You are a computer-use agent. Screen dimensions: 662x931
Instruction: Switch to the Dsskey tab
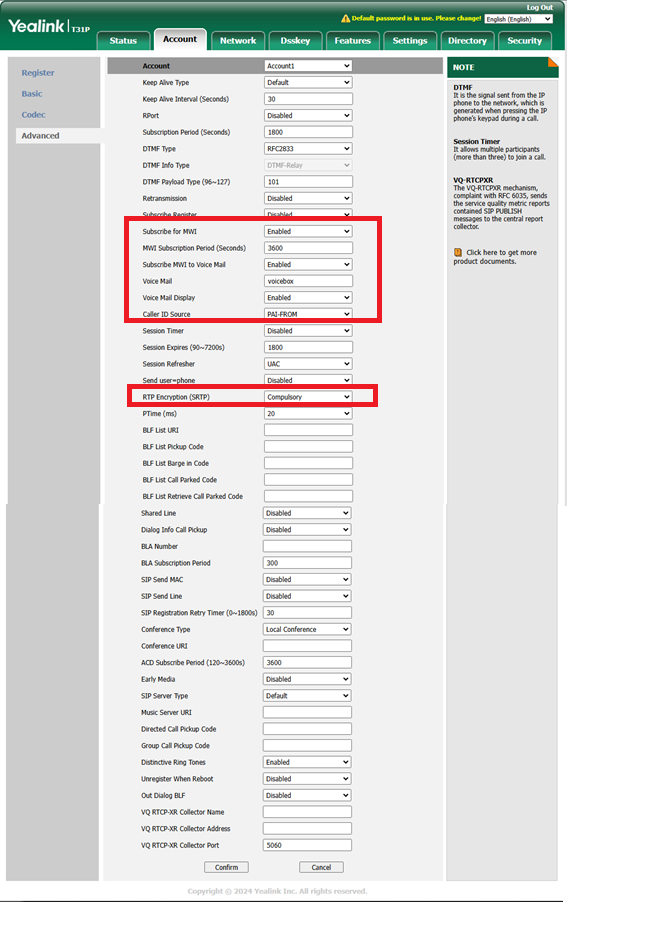tap(295, 40)
